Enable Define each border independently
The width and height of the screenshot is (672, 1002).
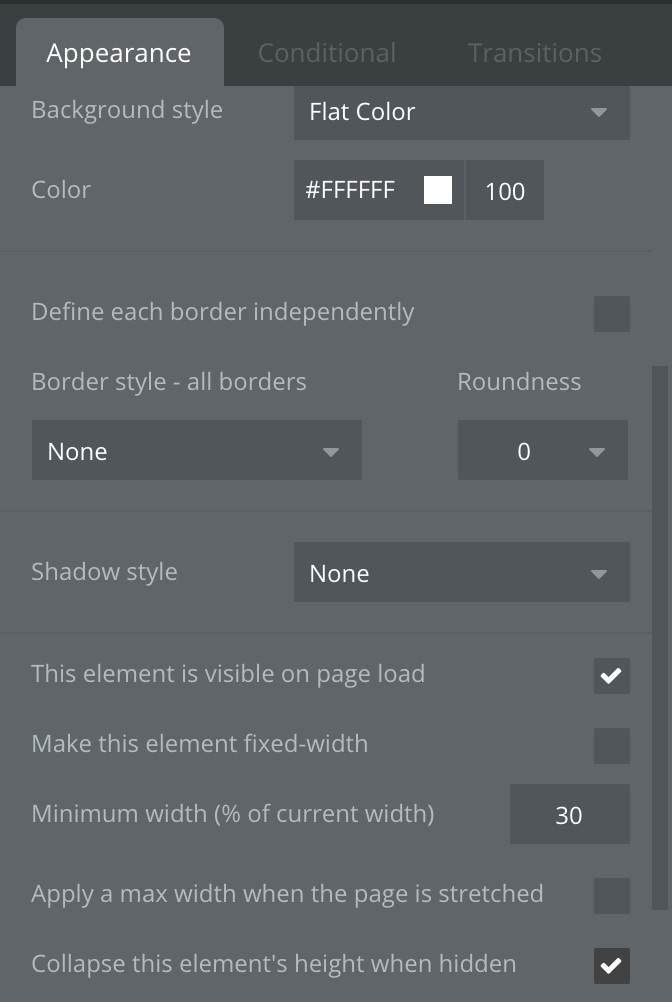[611, 313]
